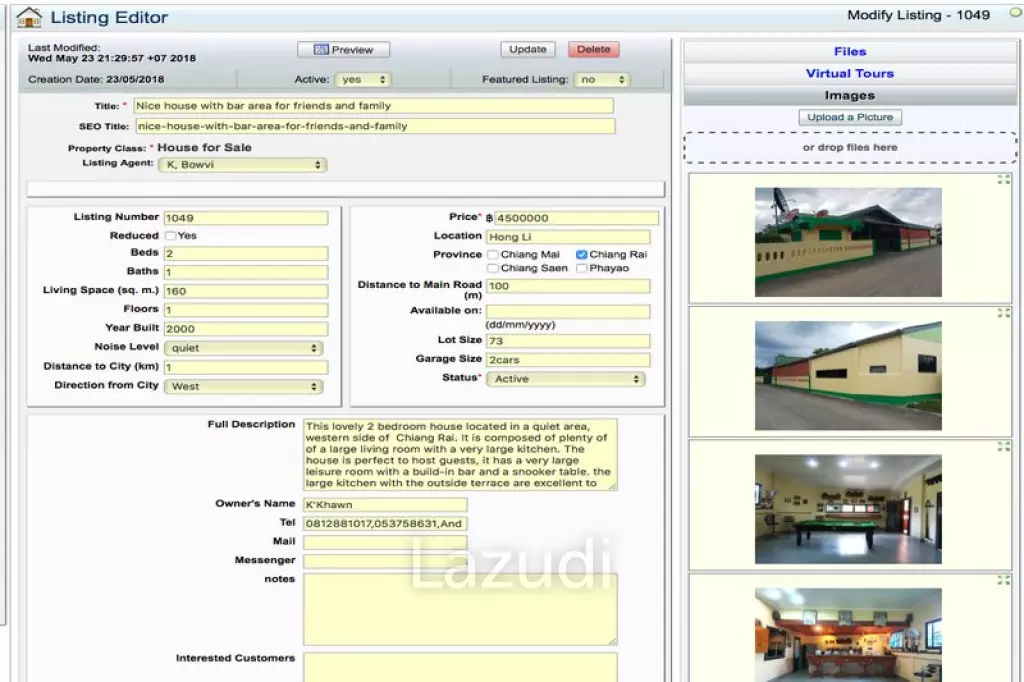Image resolution: width=1024 pixels, height=682 pixels.
Task: Click the Lot Size field
Action: (x=568, y=341)
